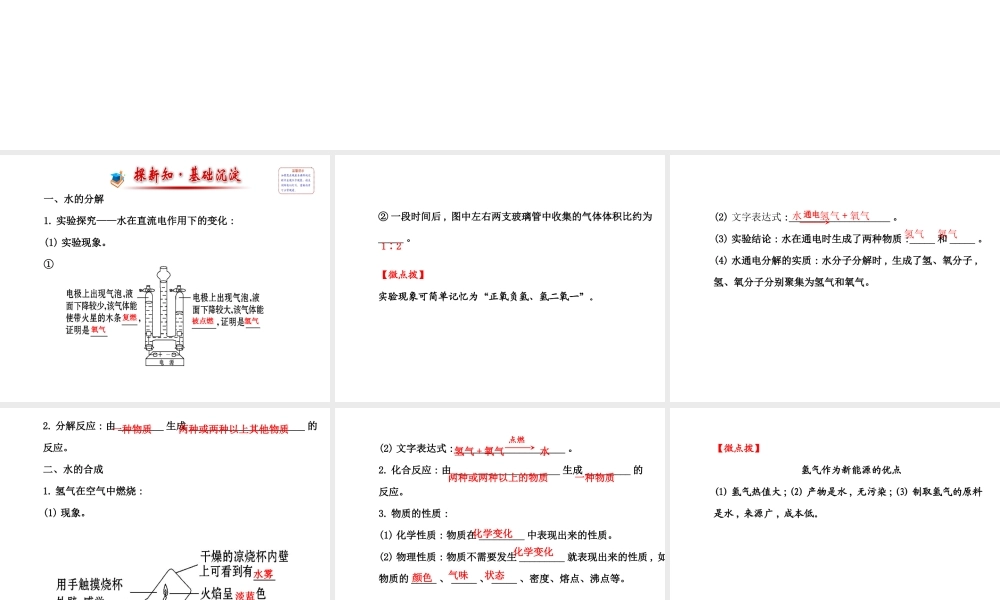1000x600 pixels.
Task: Click 【微点拨】 above 氢气作为新能源的优点
Action: [x=739, y=448]
